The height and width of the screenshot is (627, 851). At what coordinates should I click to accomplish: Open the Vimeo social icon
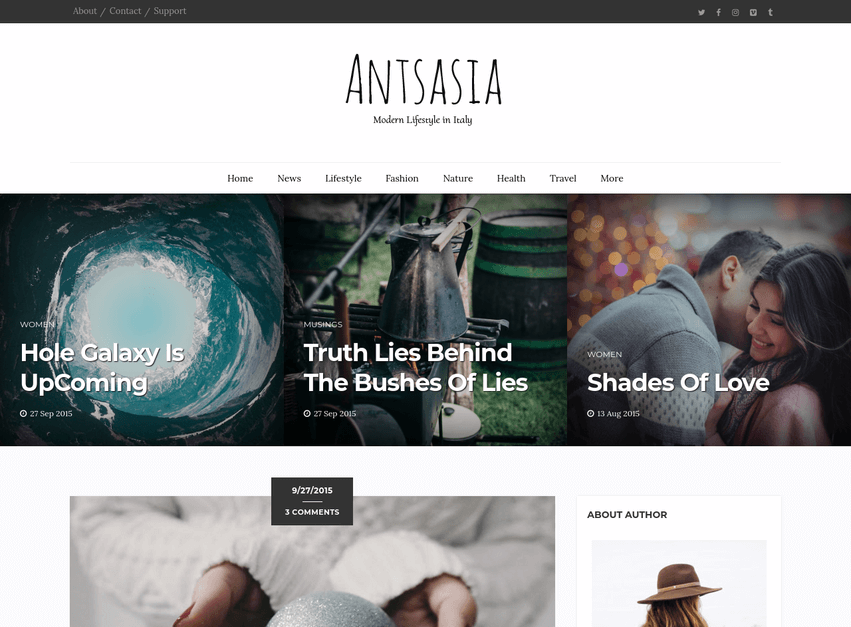tap(753, 12)
